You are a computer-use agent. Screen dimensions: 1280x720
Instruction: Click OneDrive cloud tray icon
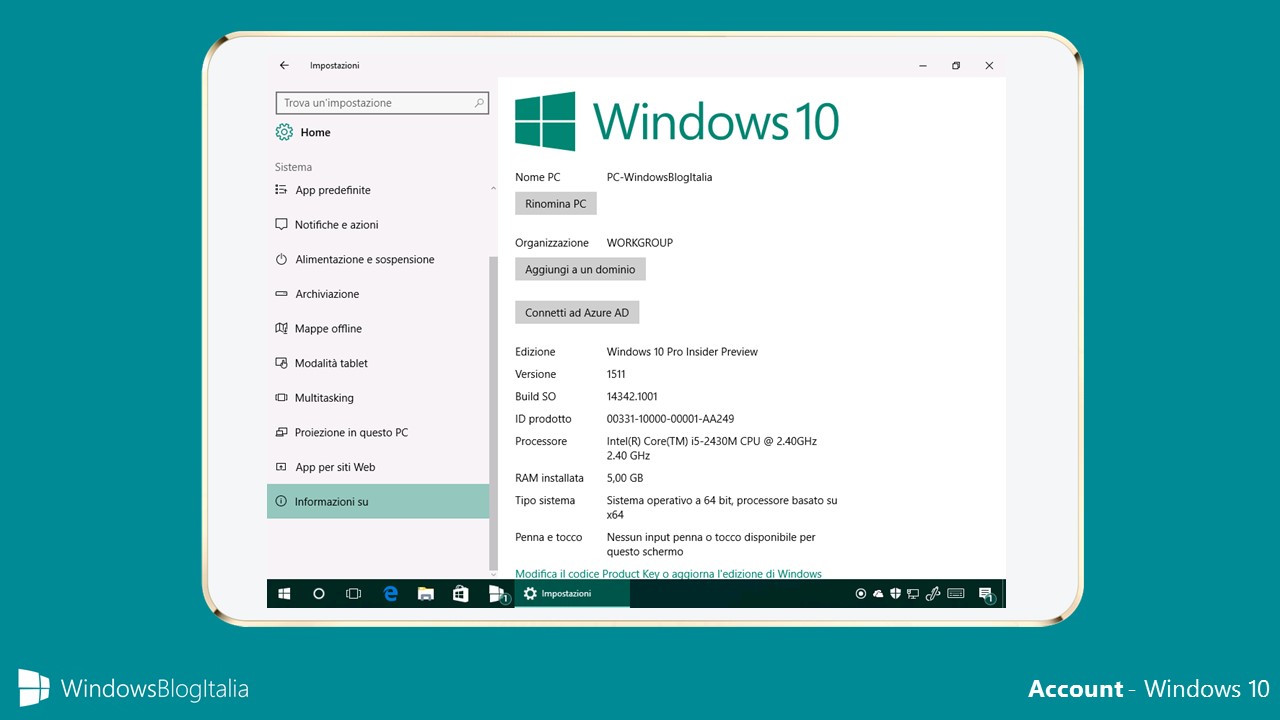point(878,594)
